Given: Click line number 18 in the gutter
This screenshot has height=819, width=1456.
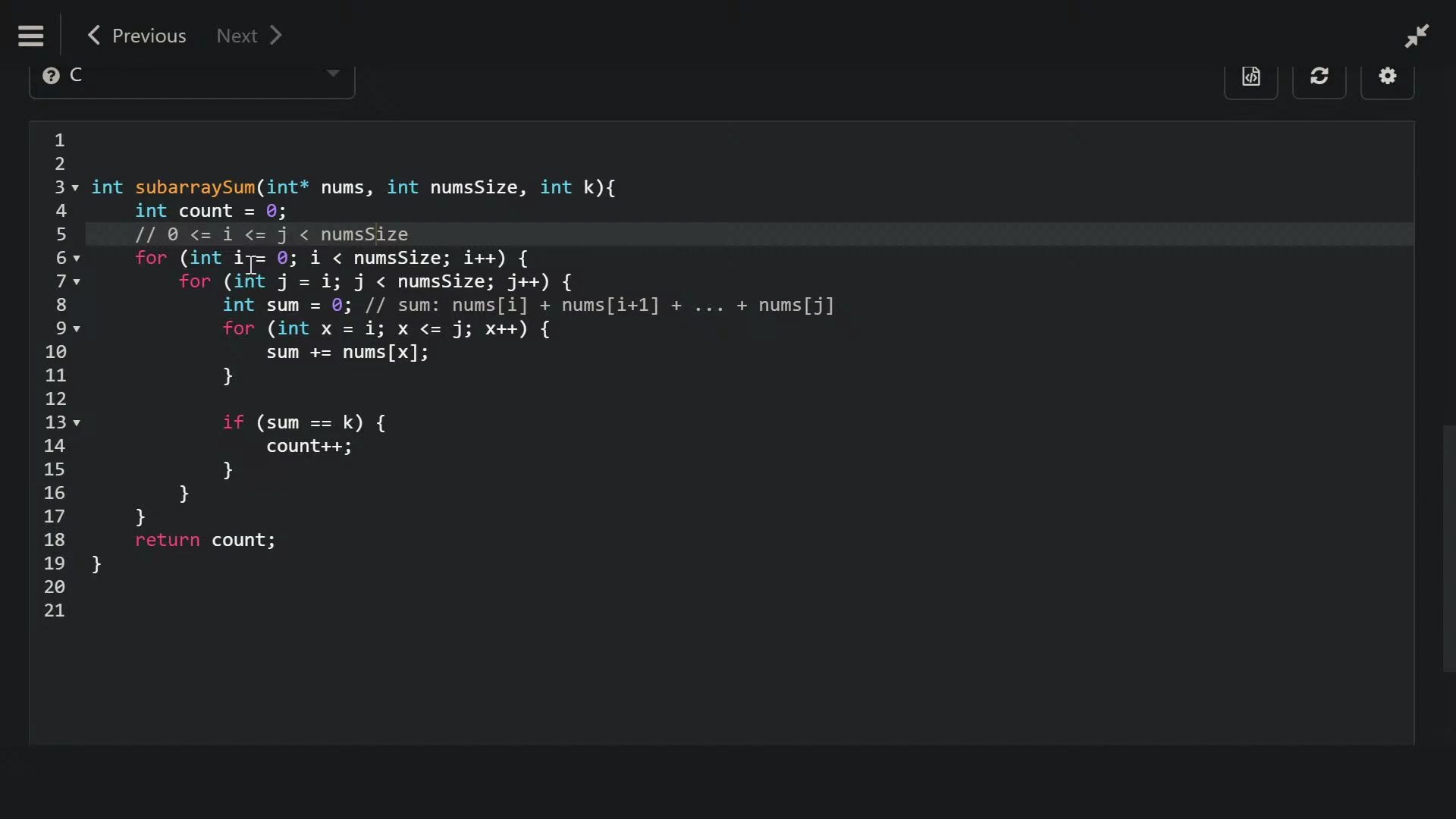Looking at the screenshot, I should point(55,540).
